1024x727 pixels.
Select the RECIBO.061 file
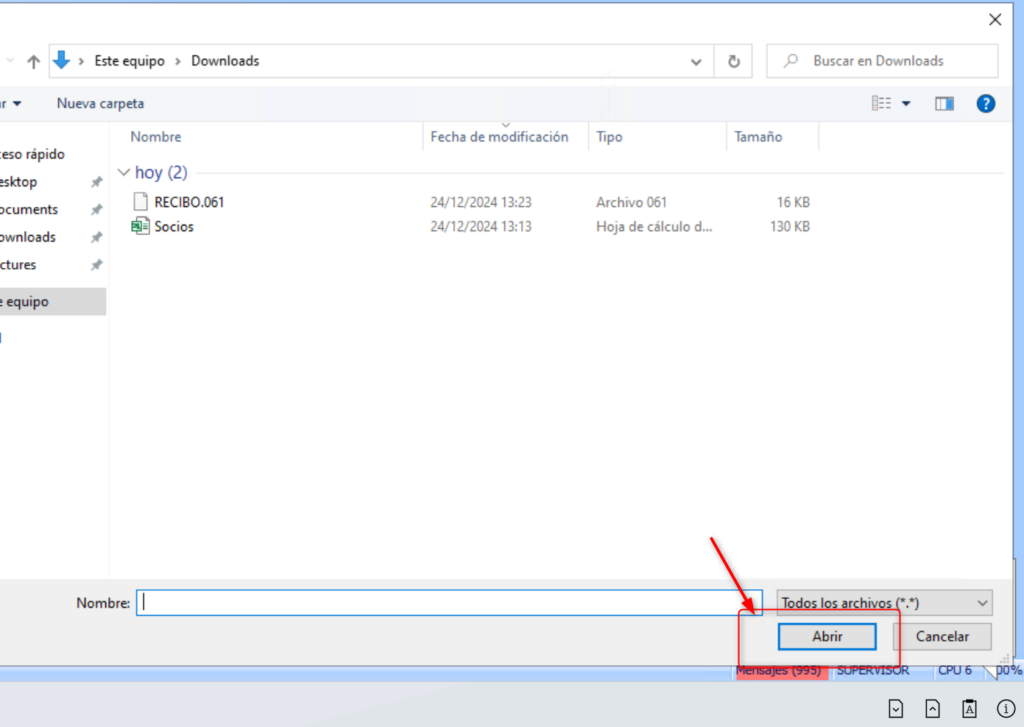click(189, 202)
